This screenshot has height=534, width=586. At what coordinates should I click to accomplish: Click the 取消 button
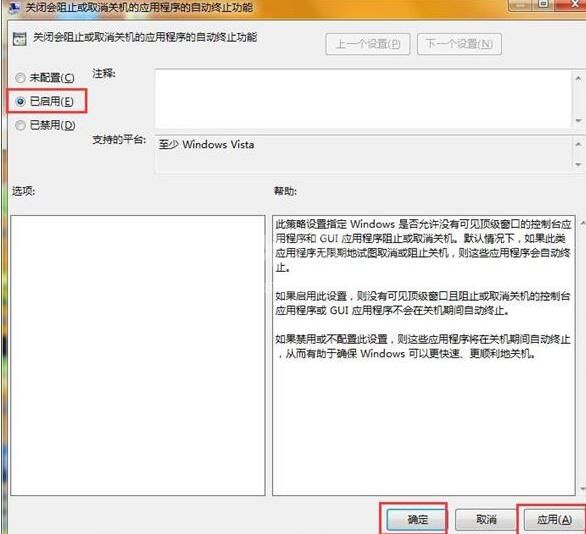click(x=486, y=519)
